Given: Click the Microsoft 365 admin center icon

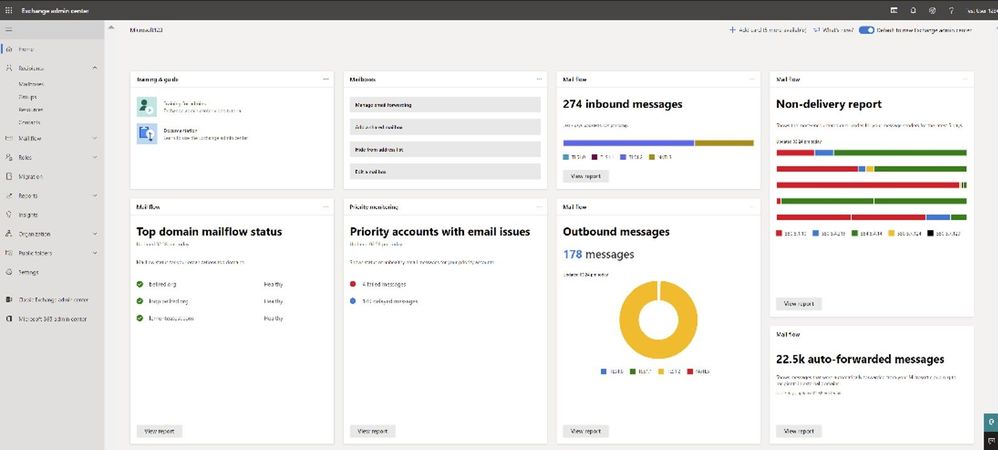Looking at the screenshot, I should (9, 319).
